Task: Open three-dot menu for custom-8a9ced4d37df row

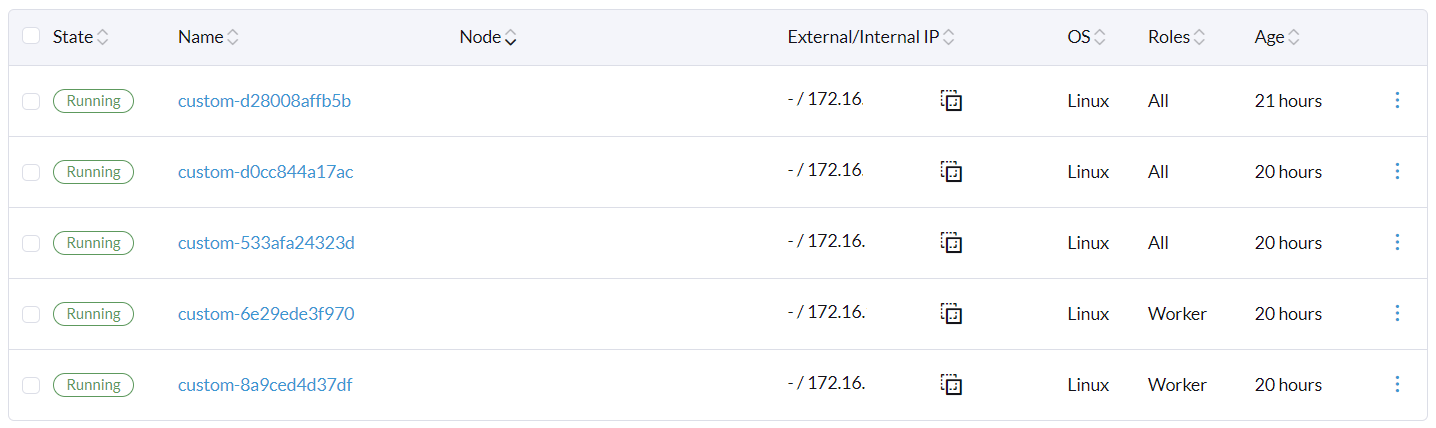Action: (x=1397, y=384)
